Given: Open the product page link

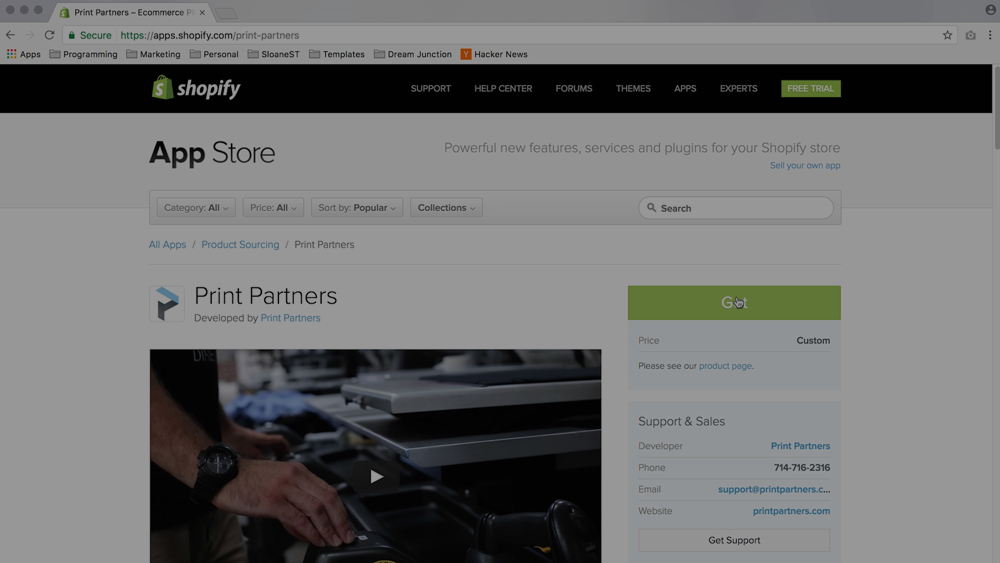Looking at the screenshot, I should [725, 366].
